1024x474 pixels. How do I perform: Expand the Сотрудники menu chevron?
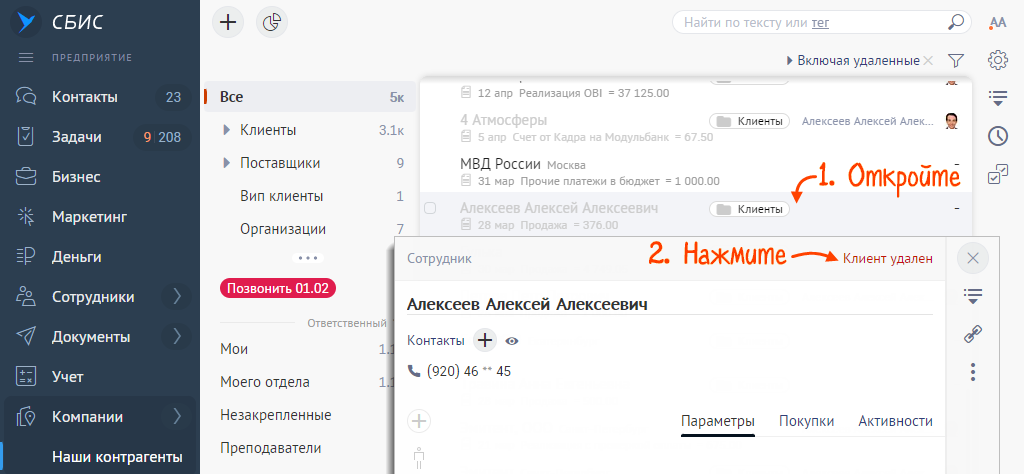click(x=177, y=296)
